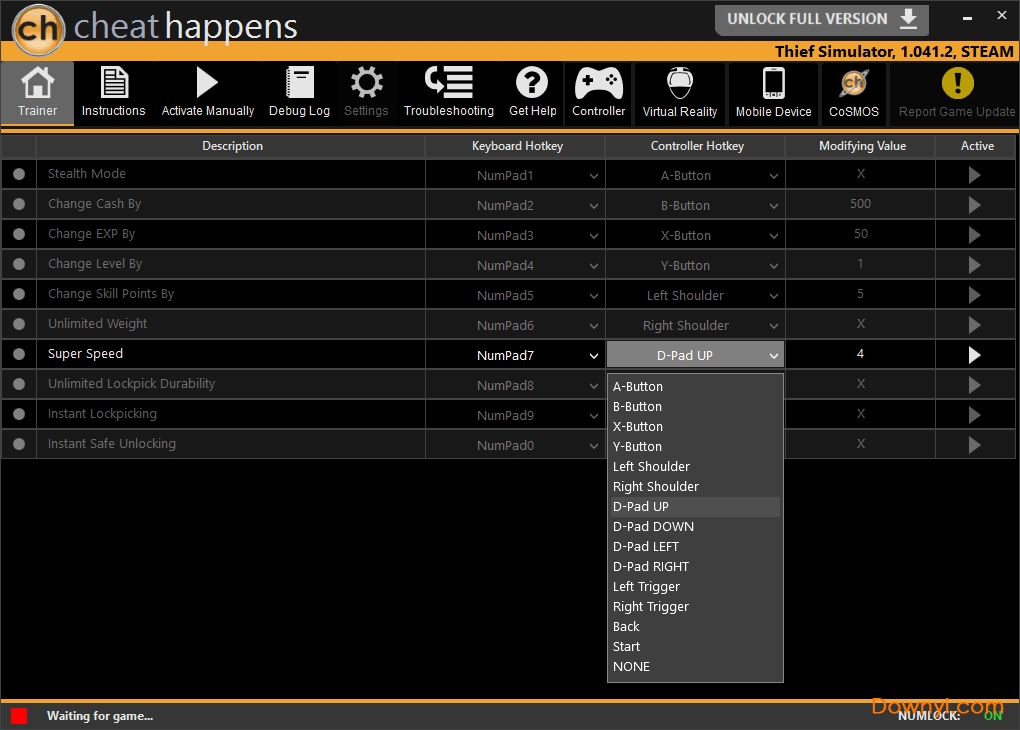1020x730 pixels.
Task: Edit the Super Speed modifying value field
Action: click(x=860, y=354)
